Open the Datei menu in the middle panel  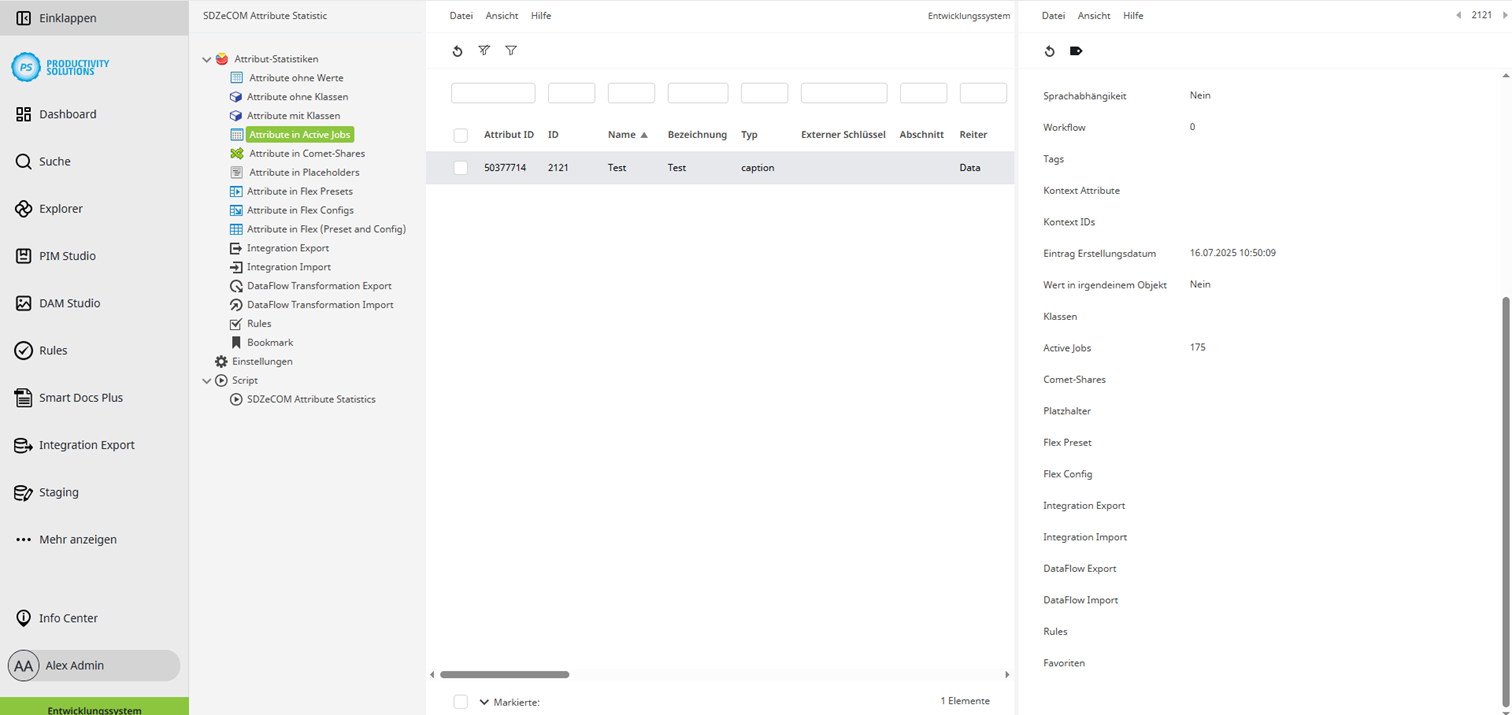tap(461, 15)
